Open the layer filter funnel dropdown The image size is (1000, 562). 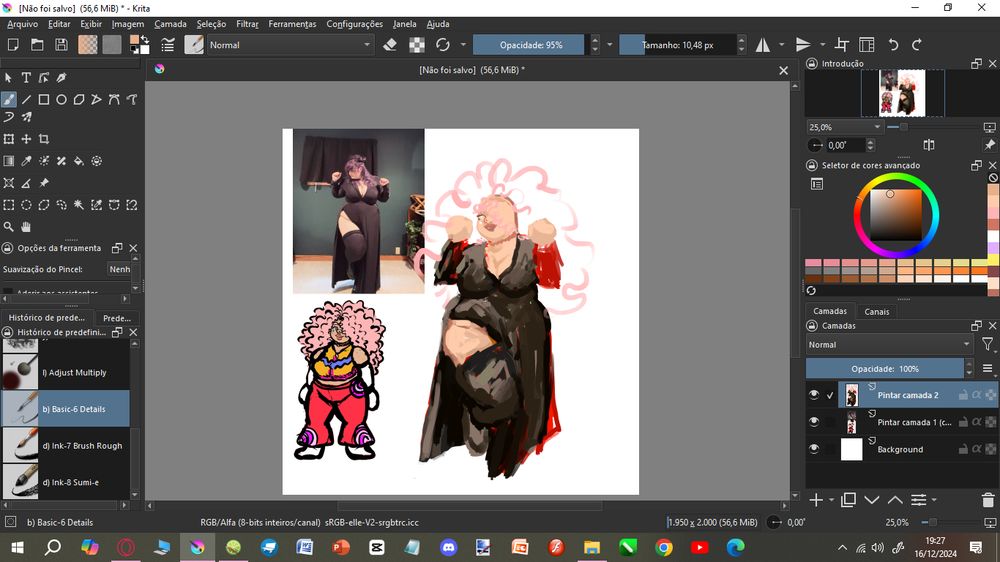(x=988, y=344)
